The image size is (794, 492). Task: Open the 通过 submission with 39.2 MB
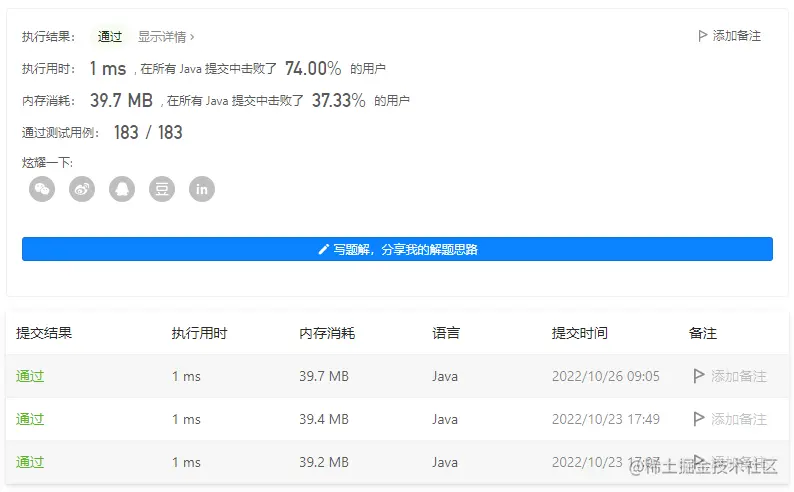coord(30,462)
